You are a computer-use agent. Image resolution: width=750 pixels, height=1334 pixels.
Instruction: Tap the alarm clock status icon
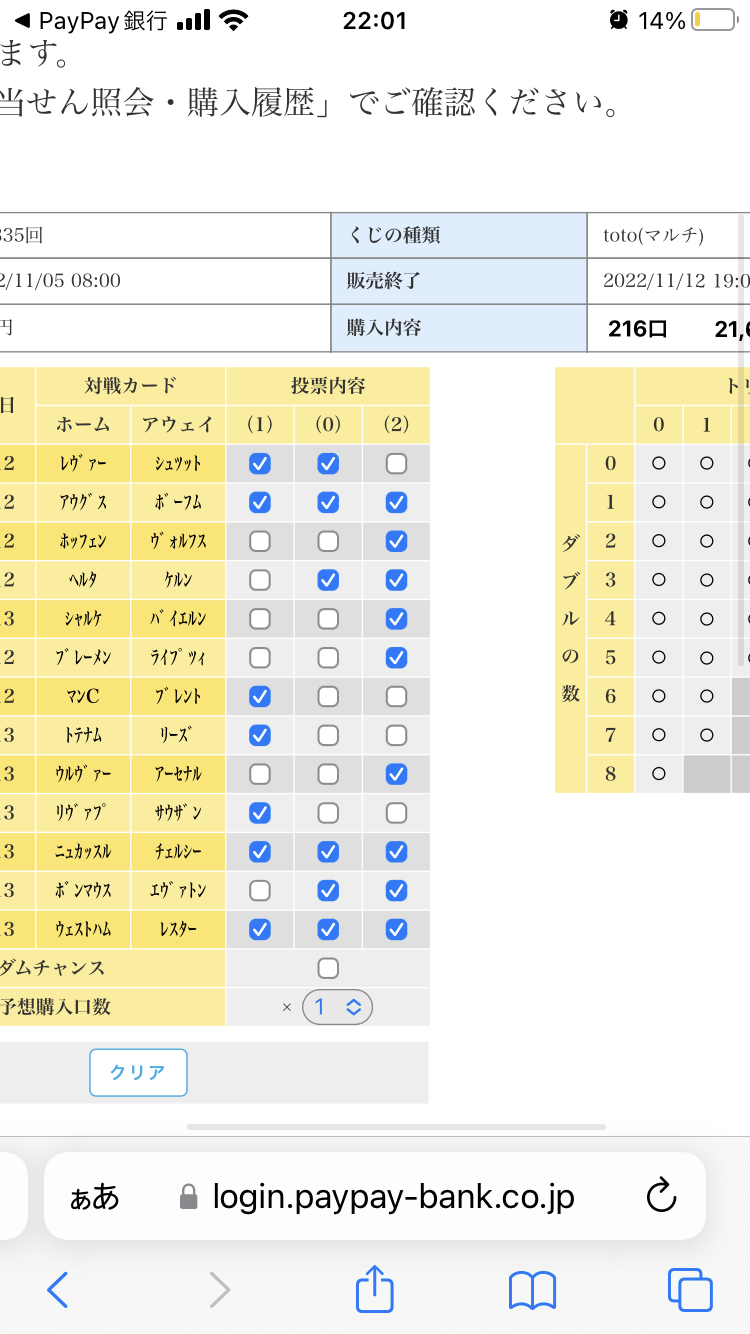click(x=619, y=20)
